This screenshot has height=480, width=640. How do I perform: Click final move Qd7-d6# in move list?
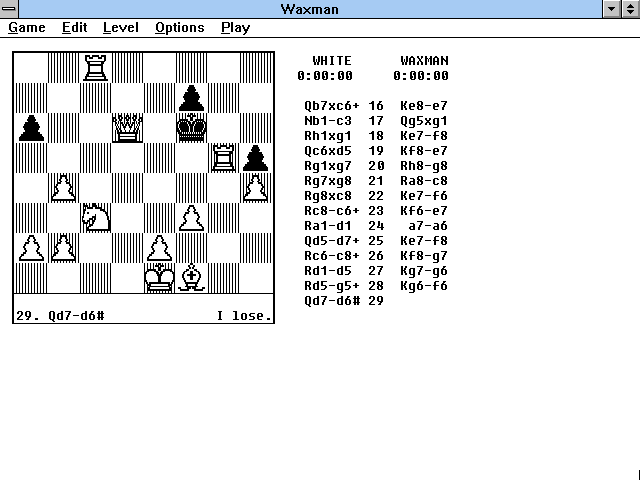tap(332, 301)
